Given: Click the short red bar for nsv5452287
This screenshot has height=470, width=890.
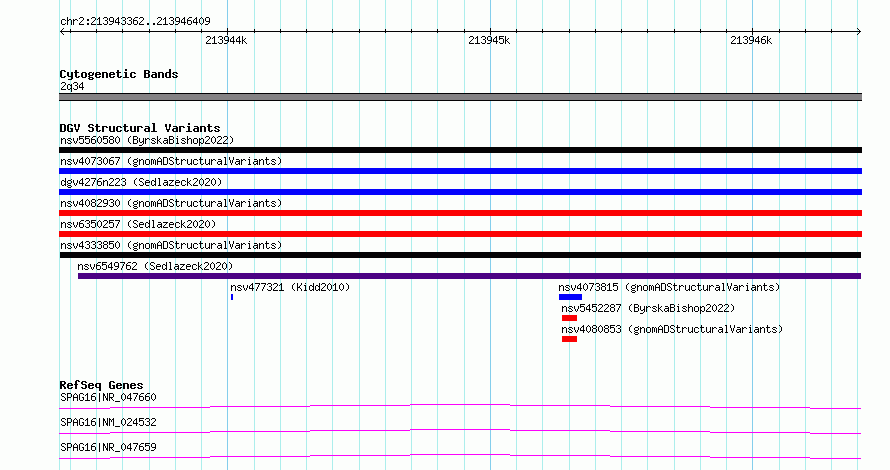Looking at the screenshot, I should (569, 318).
